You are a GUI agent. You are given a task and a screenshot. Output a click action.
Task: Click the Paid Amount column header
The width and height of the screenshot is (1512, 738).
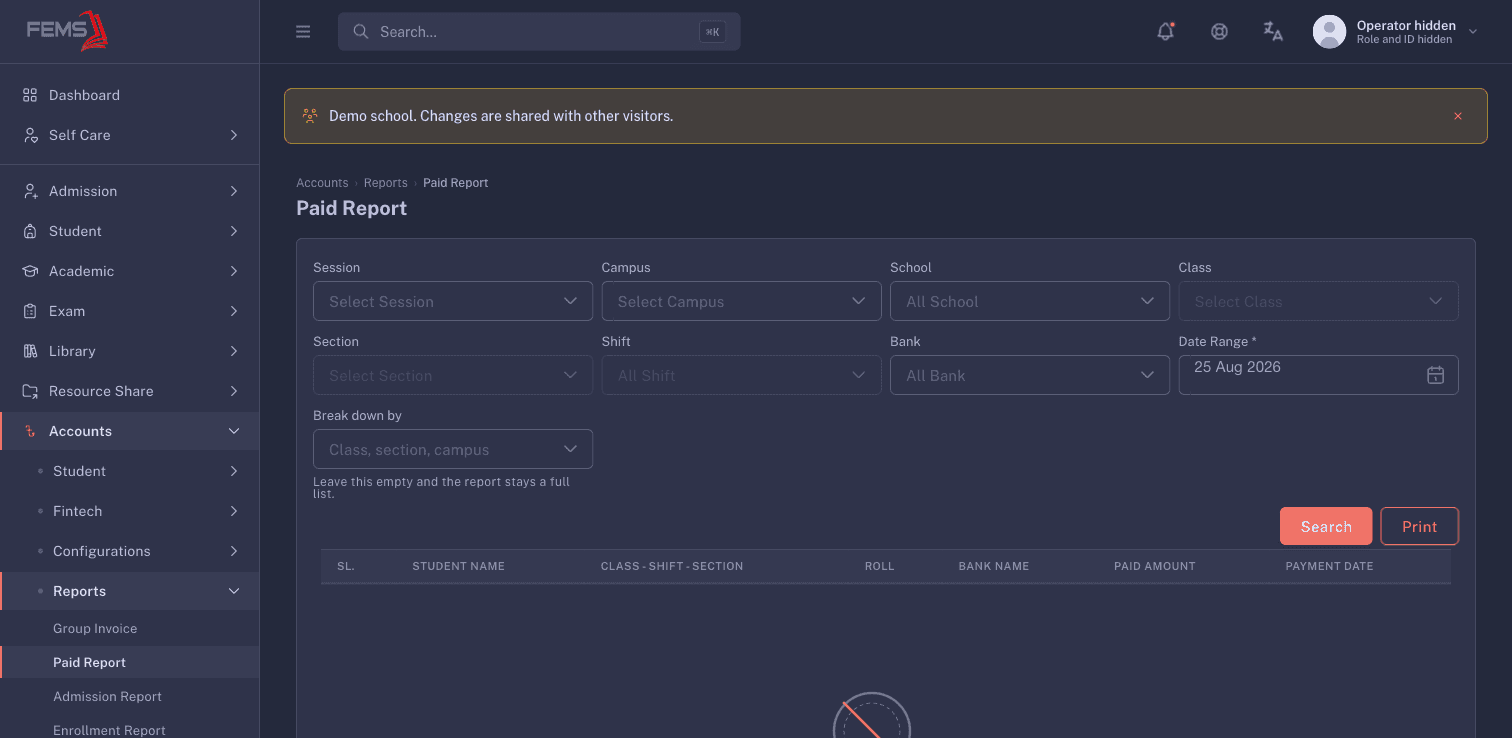point(1154,566)
